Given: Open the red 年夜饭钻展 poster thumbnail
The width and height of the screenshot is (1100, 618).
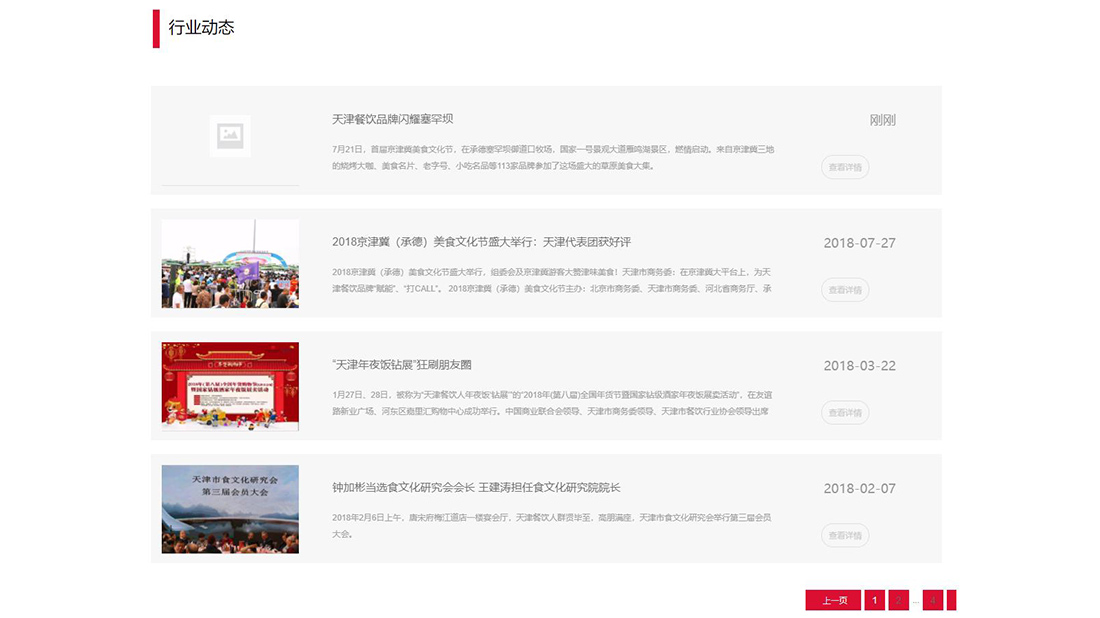Looking at the screenshot, I should (x=230, y=387).
